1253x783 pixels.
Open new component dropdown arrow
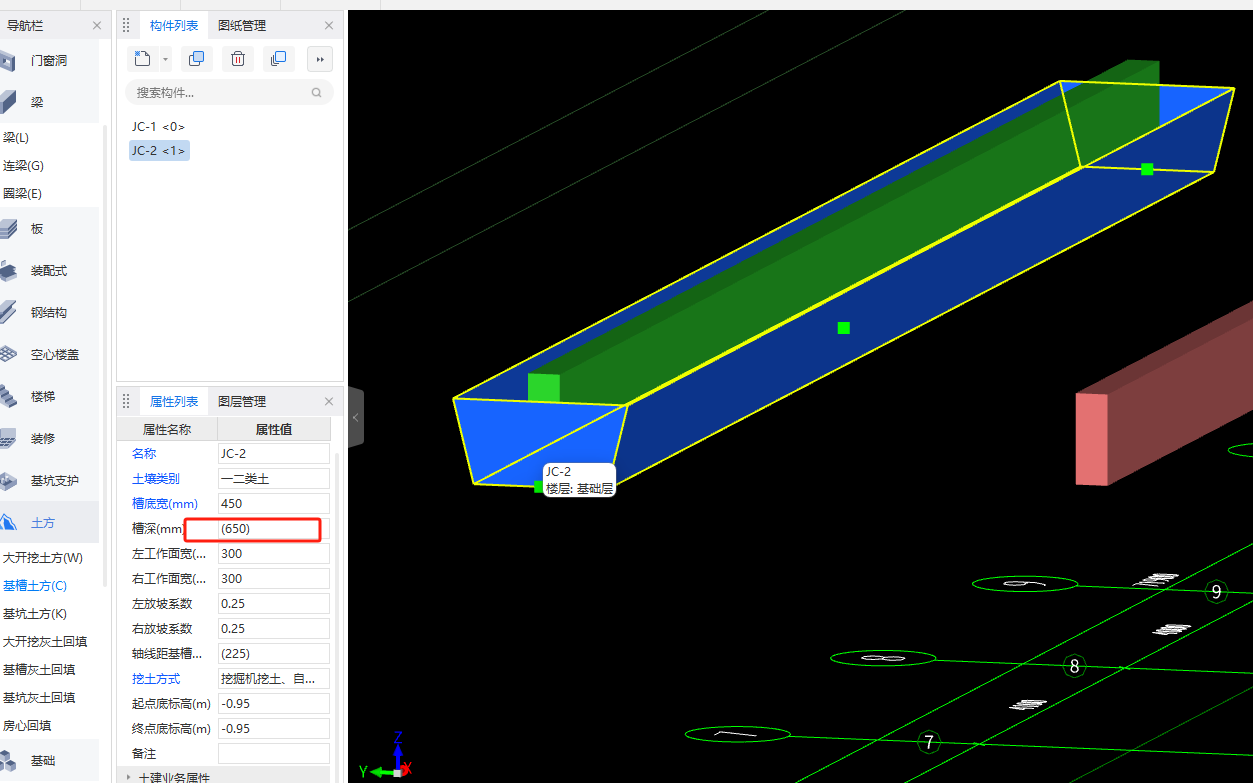[x=165, y=59]
